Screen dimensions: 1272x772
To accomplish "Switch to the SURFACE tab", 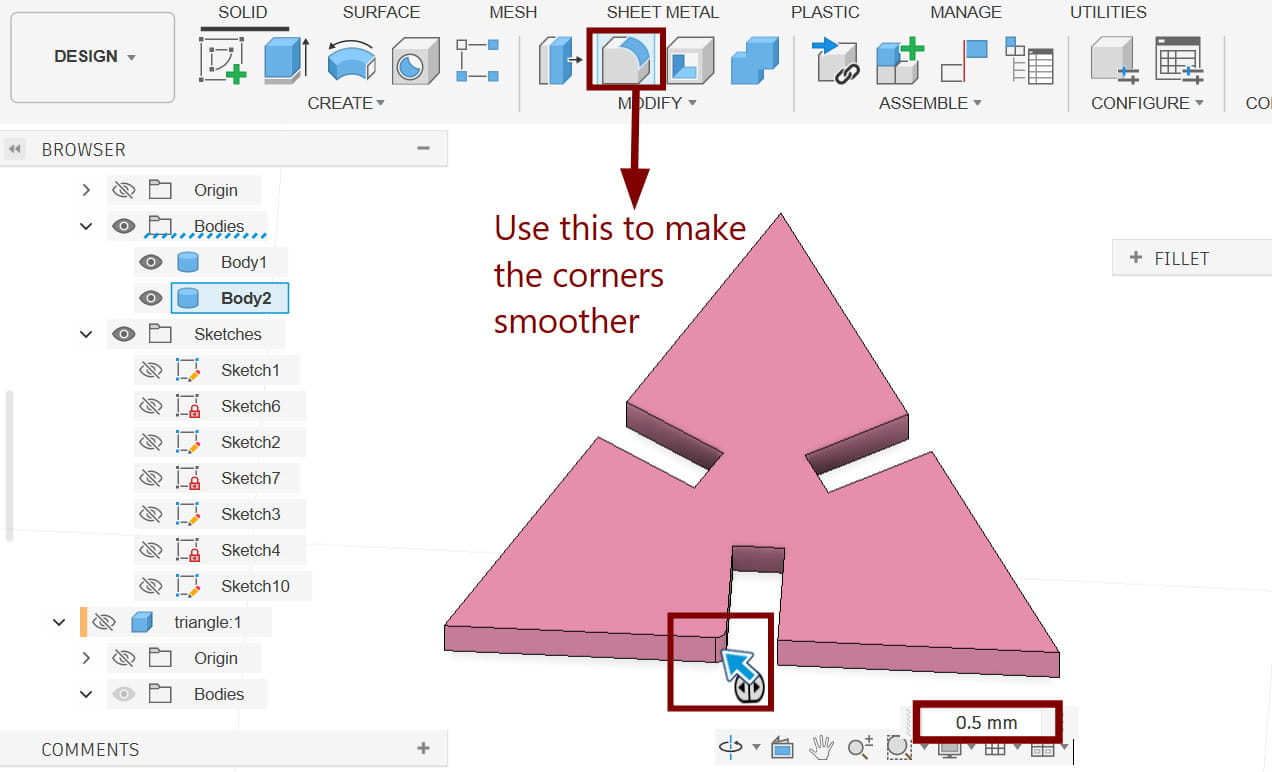I will tap(381, 12).
